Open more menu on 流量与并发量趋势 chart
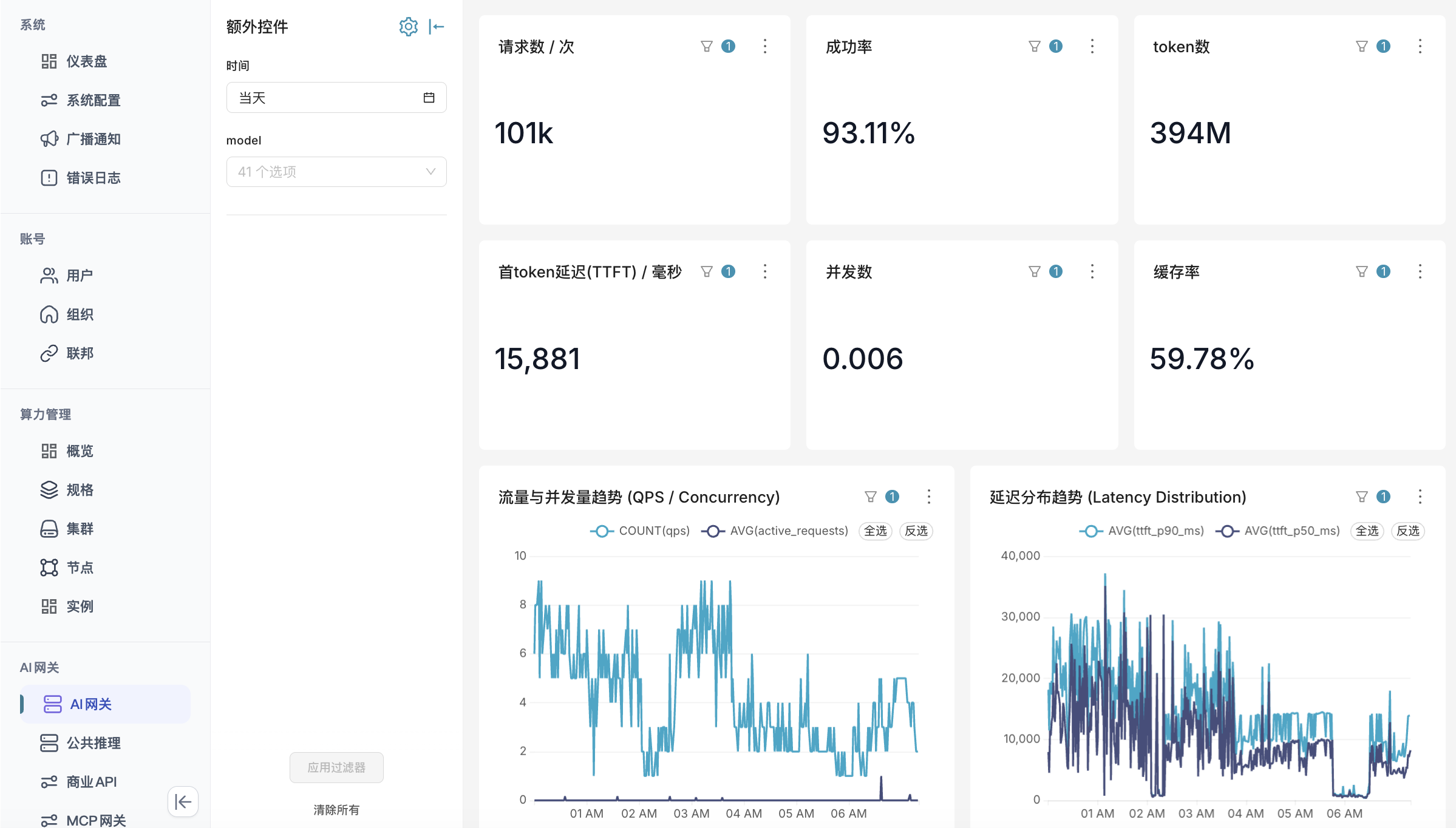 [x=928, y=497]
